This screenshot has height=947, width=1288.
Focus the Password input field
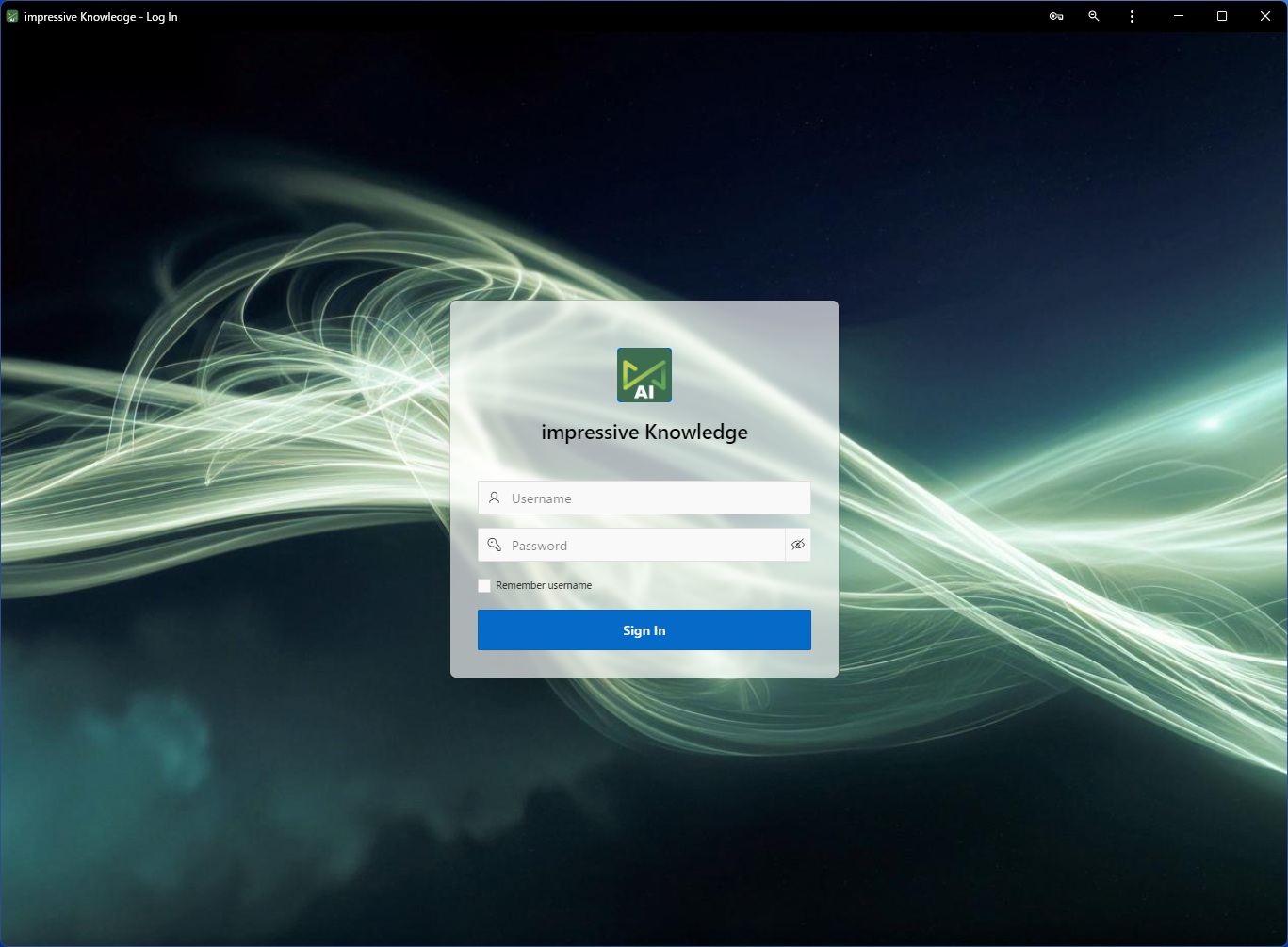pyautogui.click(x=645, y=545)
